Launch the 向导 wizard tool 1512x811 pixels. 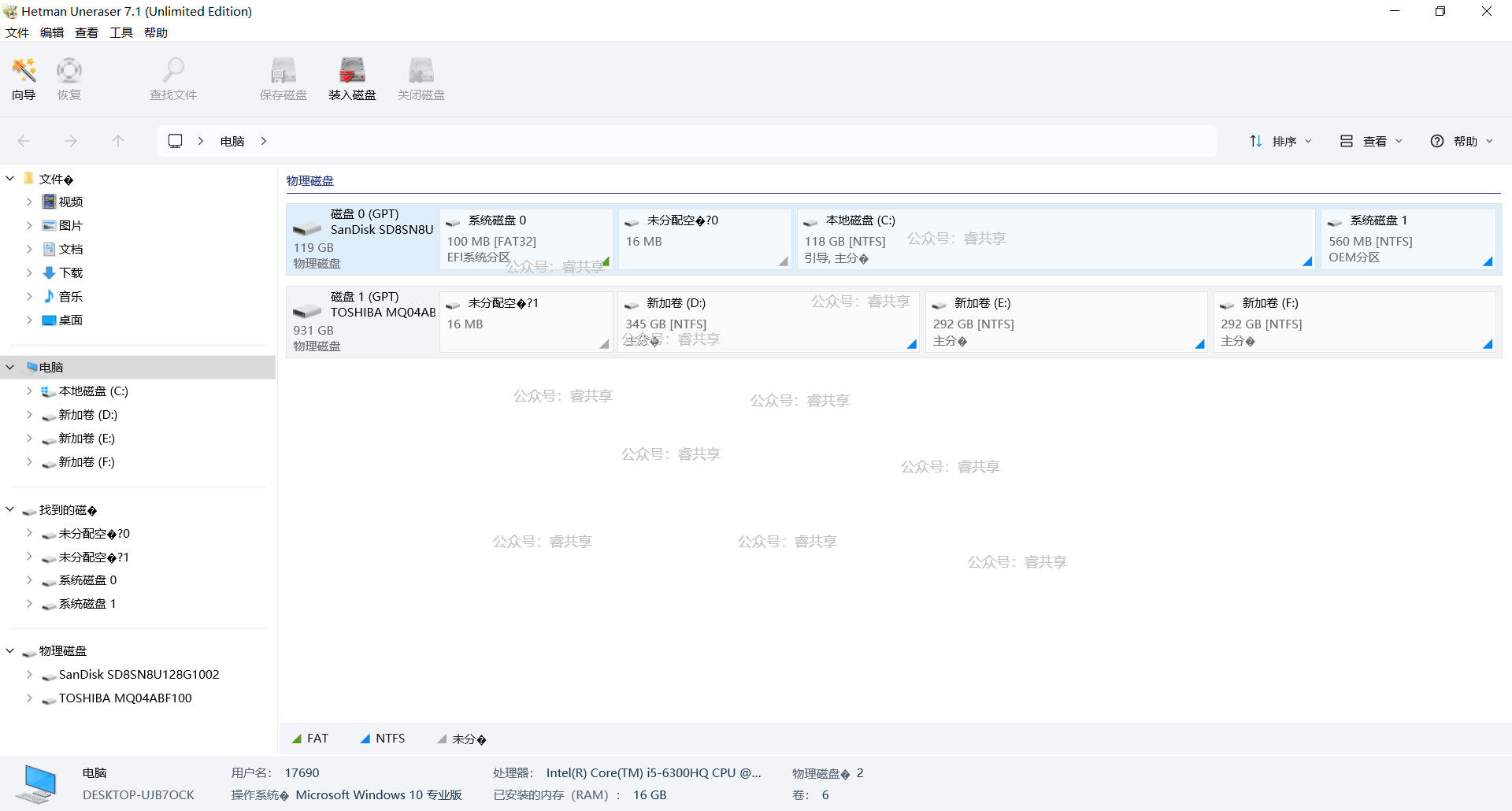(24, 79)
